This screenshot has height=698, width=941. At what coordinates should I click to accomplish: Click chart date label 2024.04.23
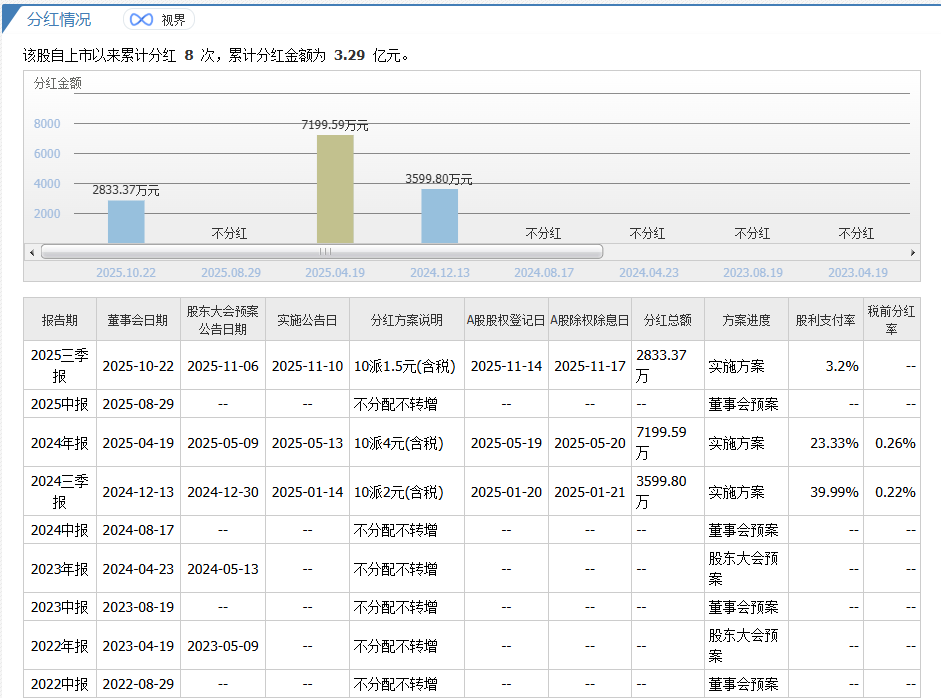point(649,272)
